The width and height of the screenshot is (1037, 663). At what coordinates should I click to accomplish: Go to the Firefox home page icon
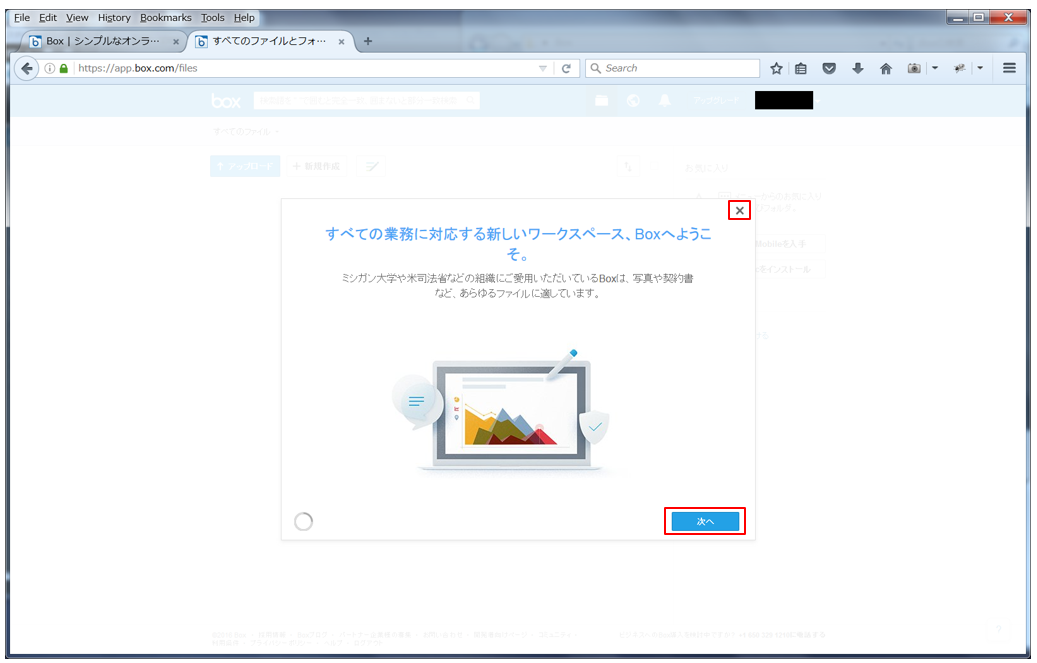pos(886,68)
